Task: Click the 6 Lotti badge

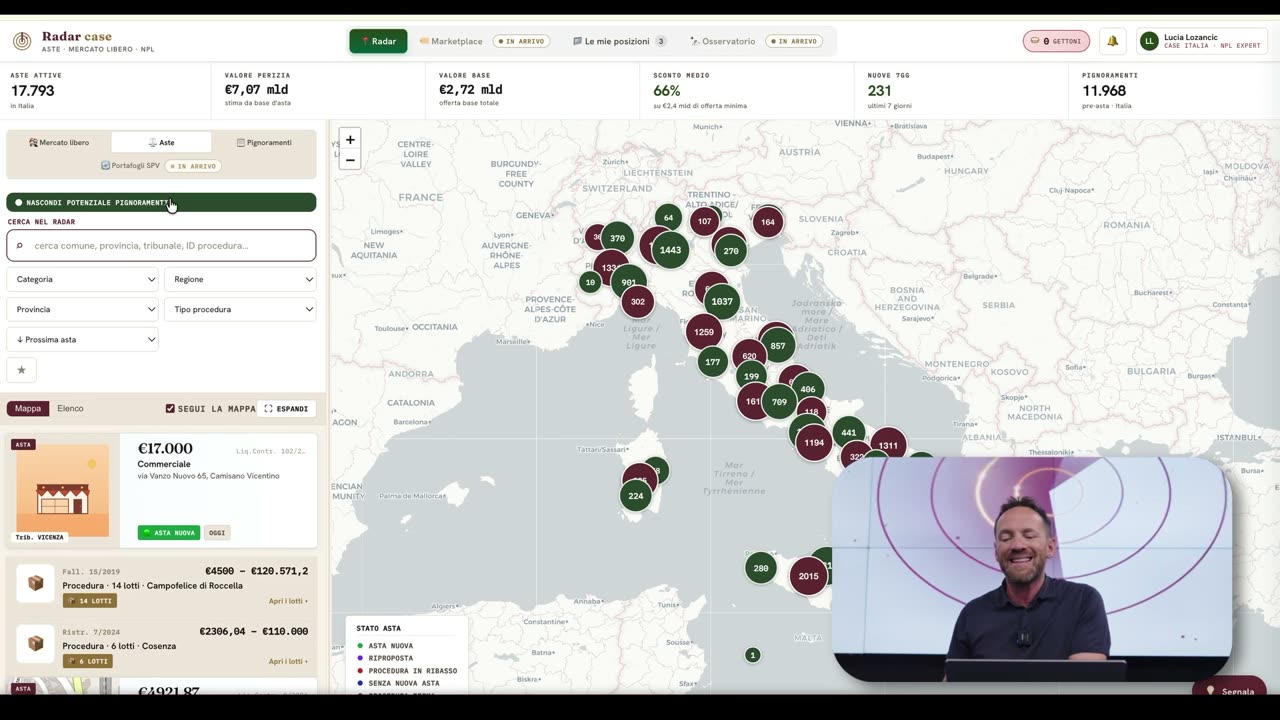Action: [x=87, y=661]
